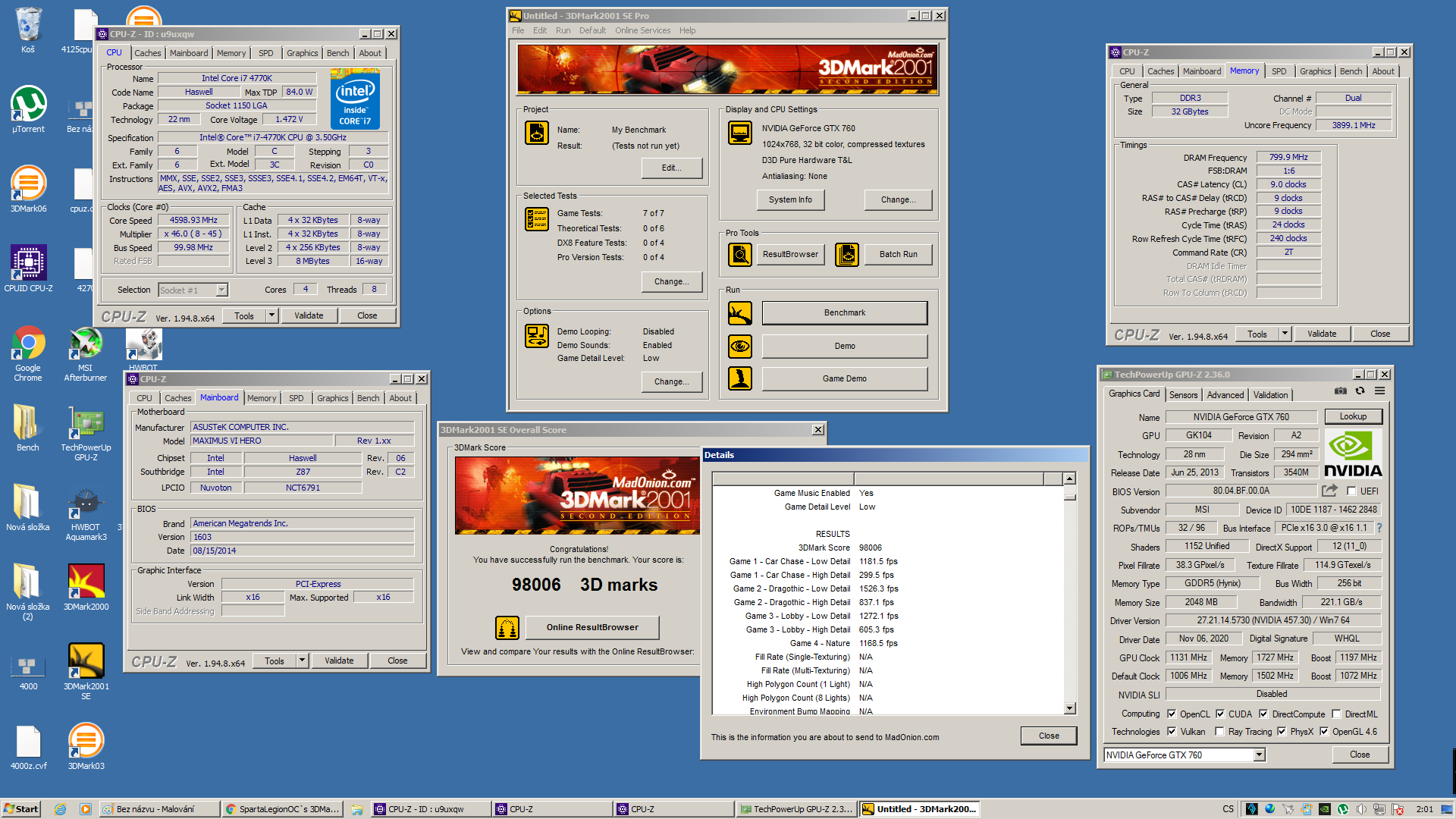Toggle the Ray Tracing checkbox in GPU-Z
The width and height of the screenshot is (1456, 819).
coord(1219,732)
